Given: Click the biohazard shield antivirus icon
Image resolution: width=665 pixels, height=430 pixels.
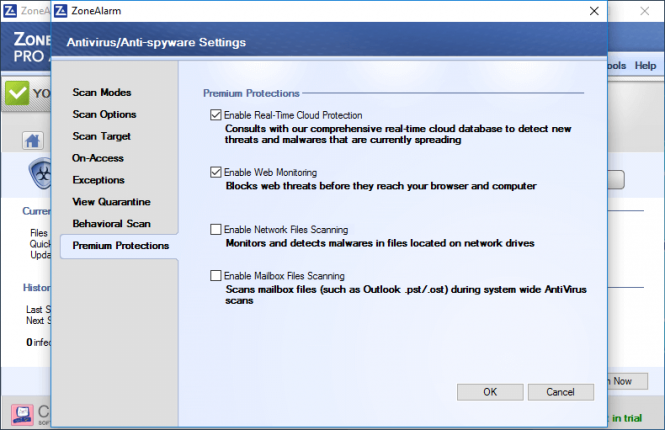Looking at the screenshot, I should [x=41, y=173].
